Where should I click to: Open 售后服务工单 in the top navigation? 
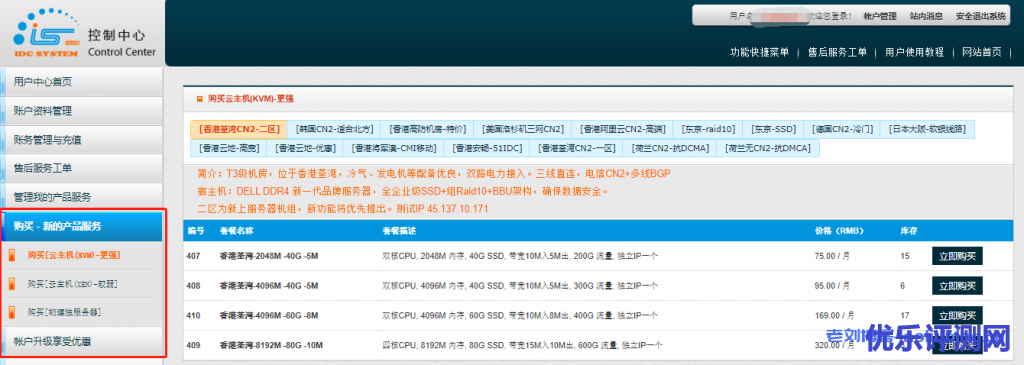coord(837,52)
